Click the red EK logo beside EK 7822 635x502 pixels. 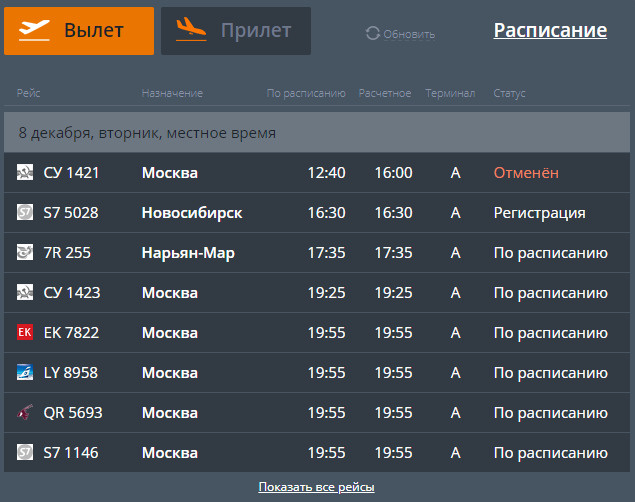click(25, 332)
